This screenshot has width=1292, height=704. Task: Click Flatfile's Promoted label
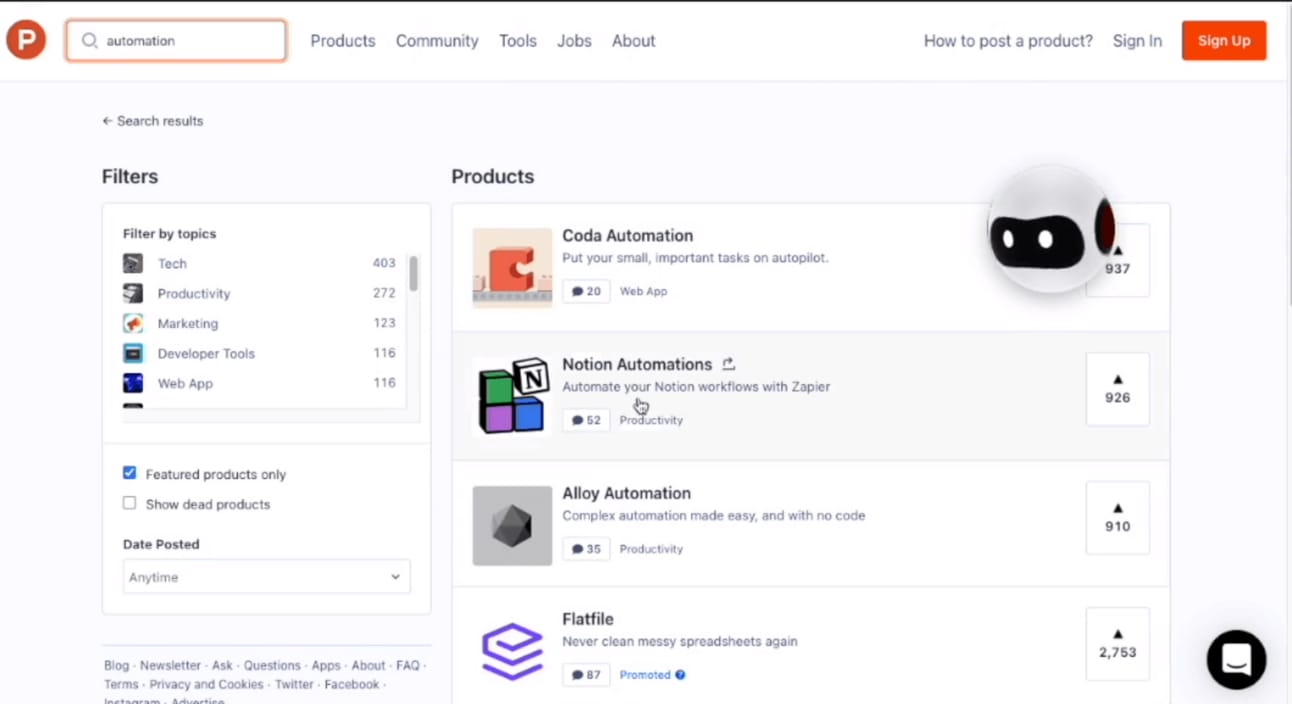click(645, 675)
